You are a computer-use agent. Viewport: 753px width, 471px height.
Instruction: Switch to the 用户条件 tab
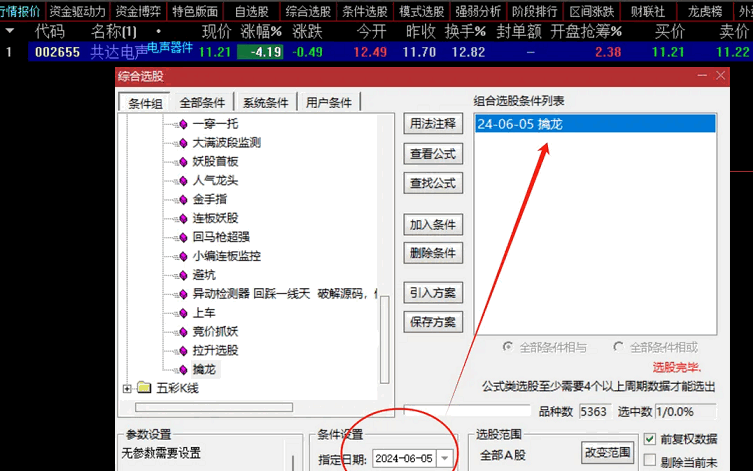point(328,102)
